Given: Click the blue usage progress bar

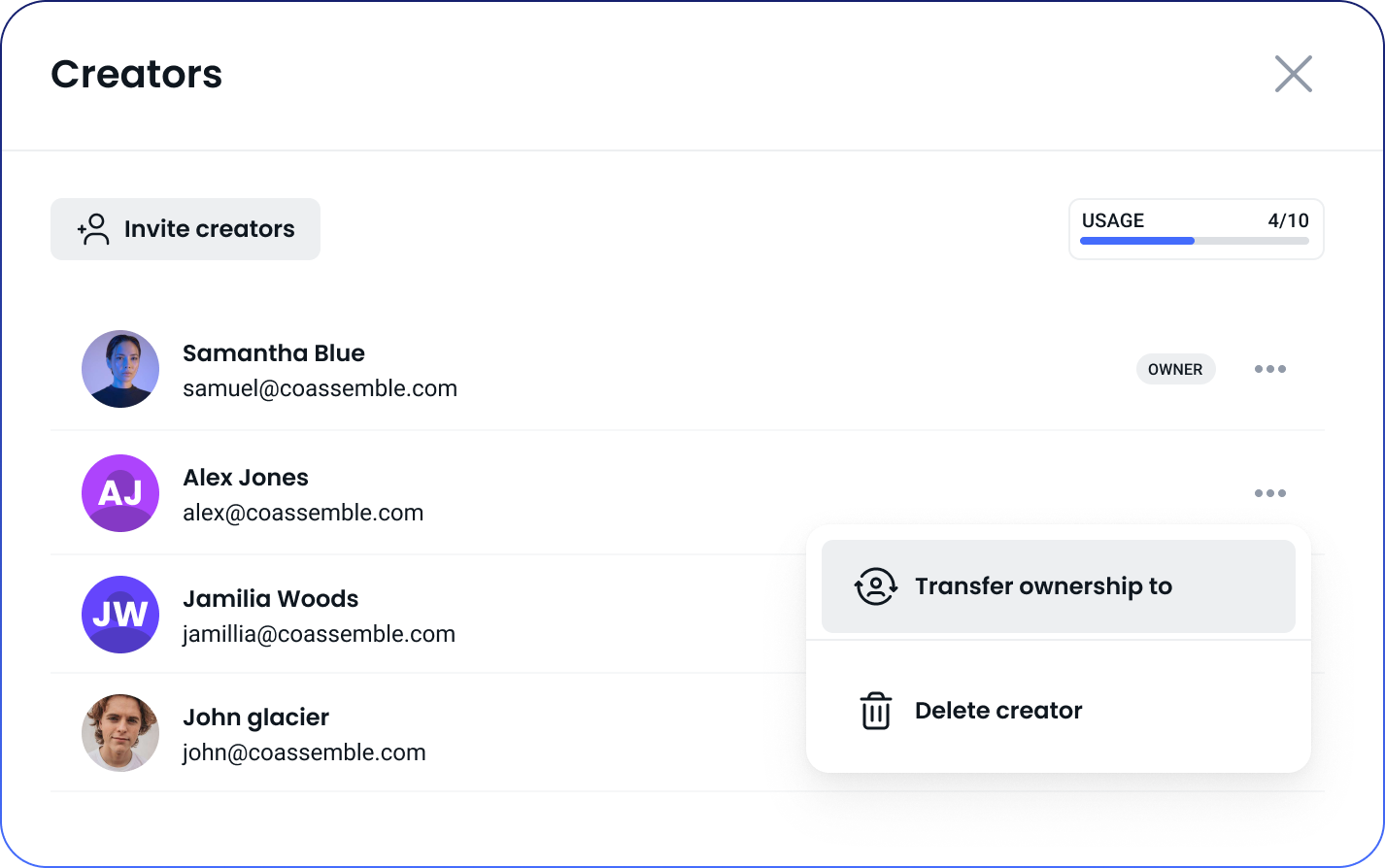Looking at the screenshot, I should (1136, 241).
